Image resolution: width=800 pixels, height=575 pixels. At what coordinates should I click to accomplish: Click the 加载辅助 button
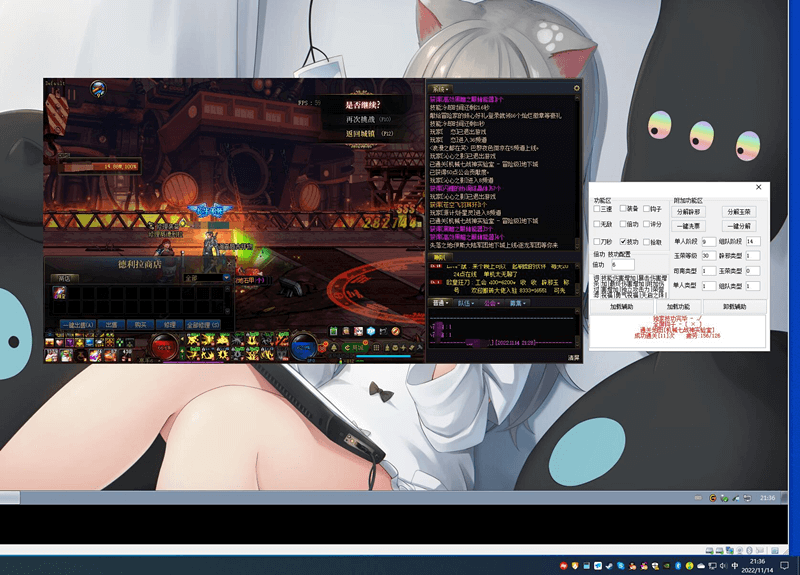pos(621,307)
